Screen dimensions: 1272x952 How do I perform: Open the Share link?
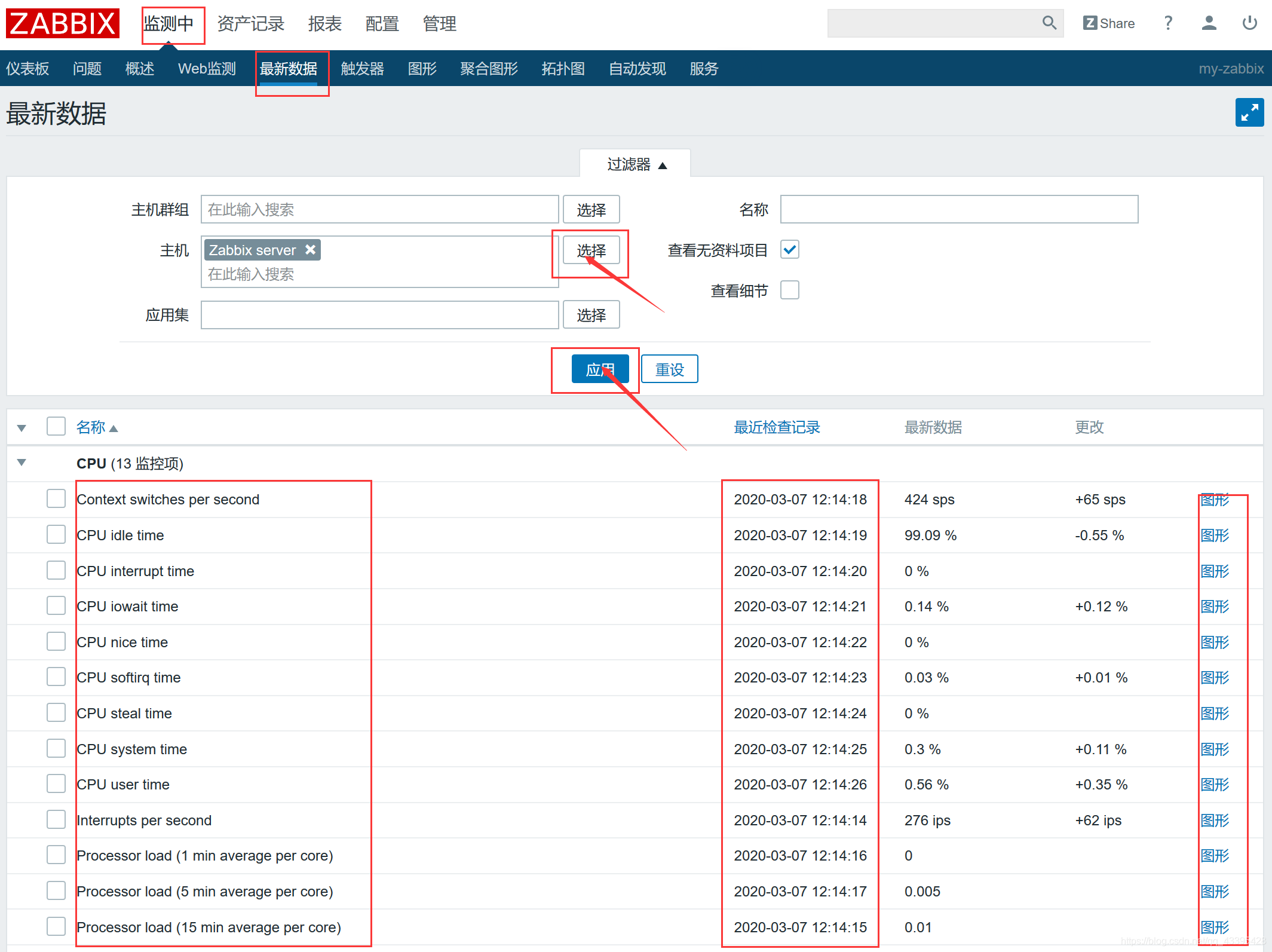1109,23
